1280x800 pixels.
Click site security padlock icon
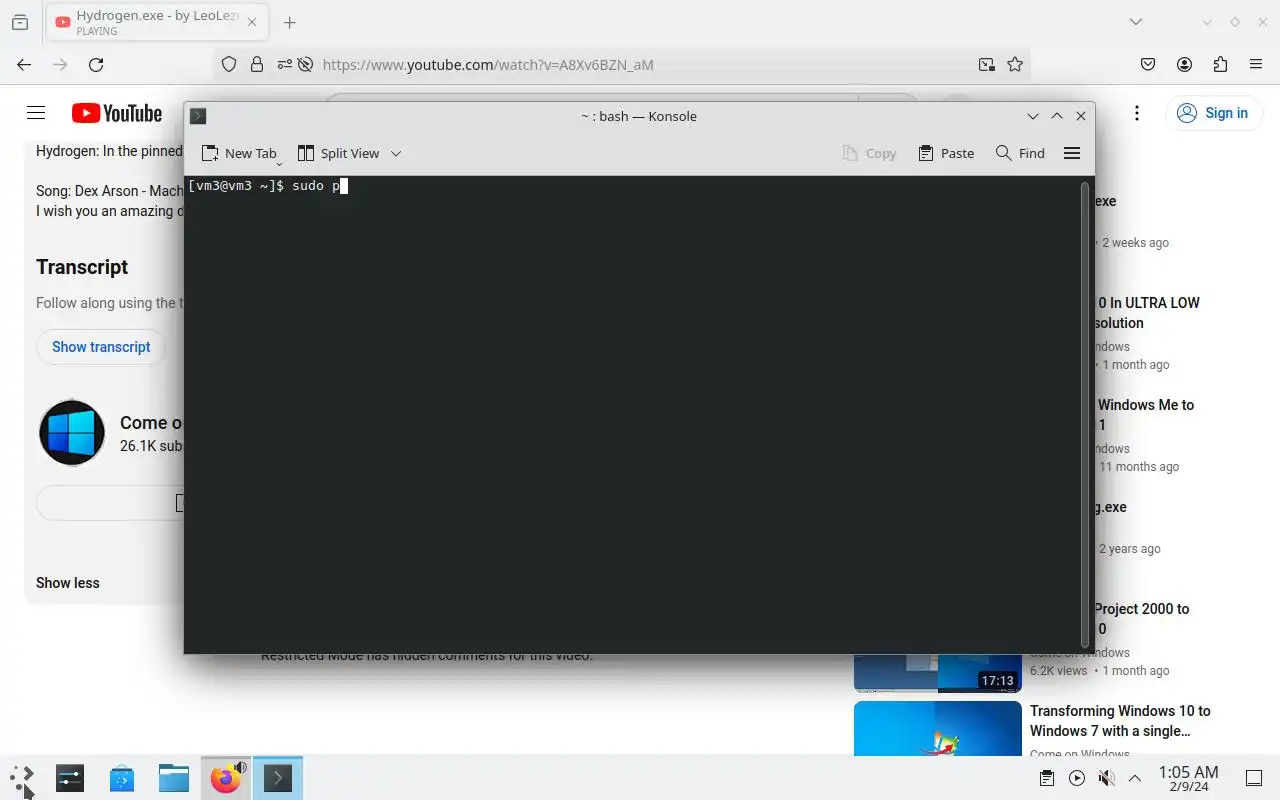(x=257, y=64)
